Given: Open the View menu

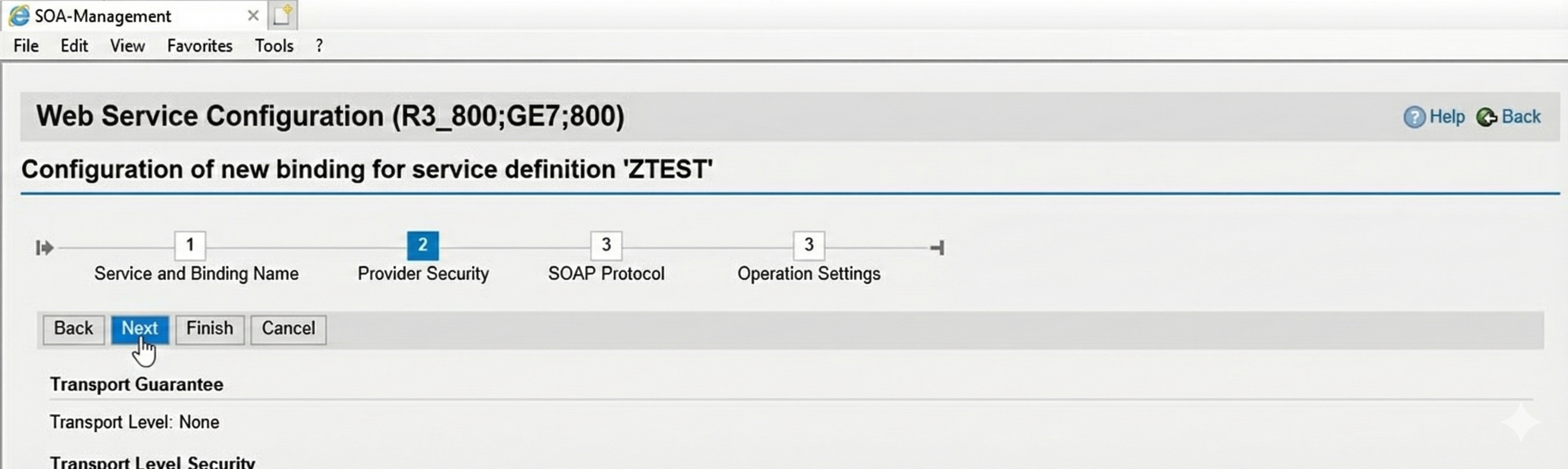Looking at the screenshot, I should pos(127,46).
